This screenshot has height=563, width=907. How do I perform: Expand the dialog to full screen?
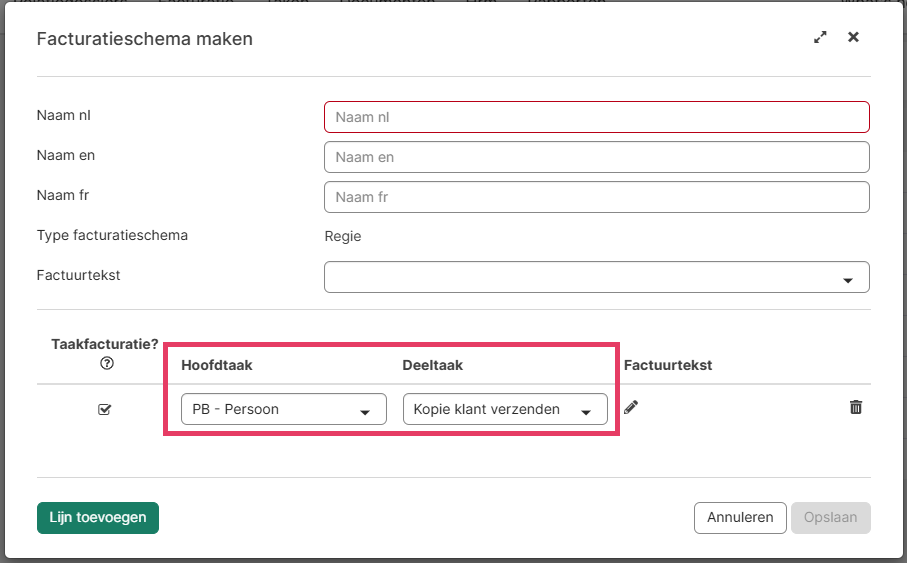tap(820, 37)
